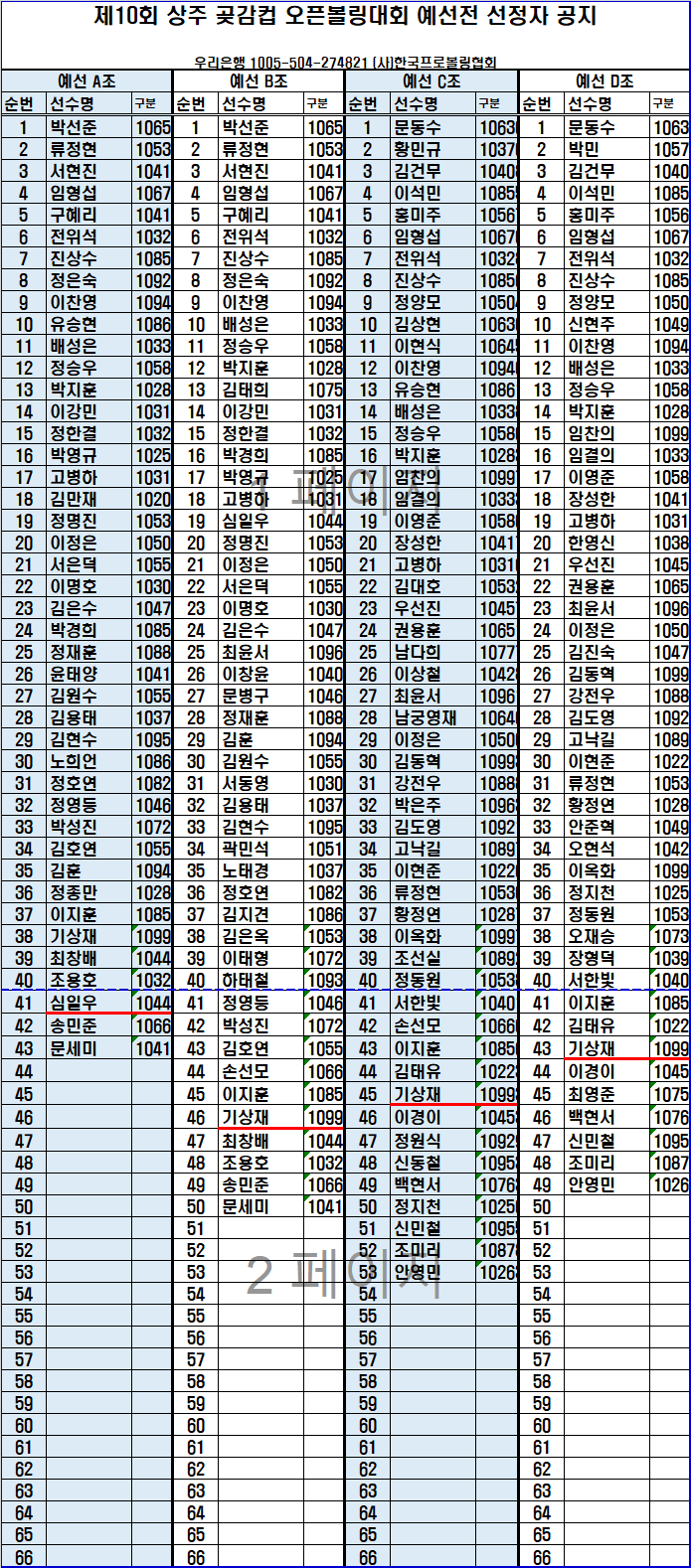Click empty name cell row 50 of D조

[606, 1206]
